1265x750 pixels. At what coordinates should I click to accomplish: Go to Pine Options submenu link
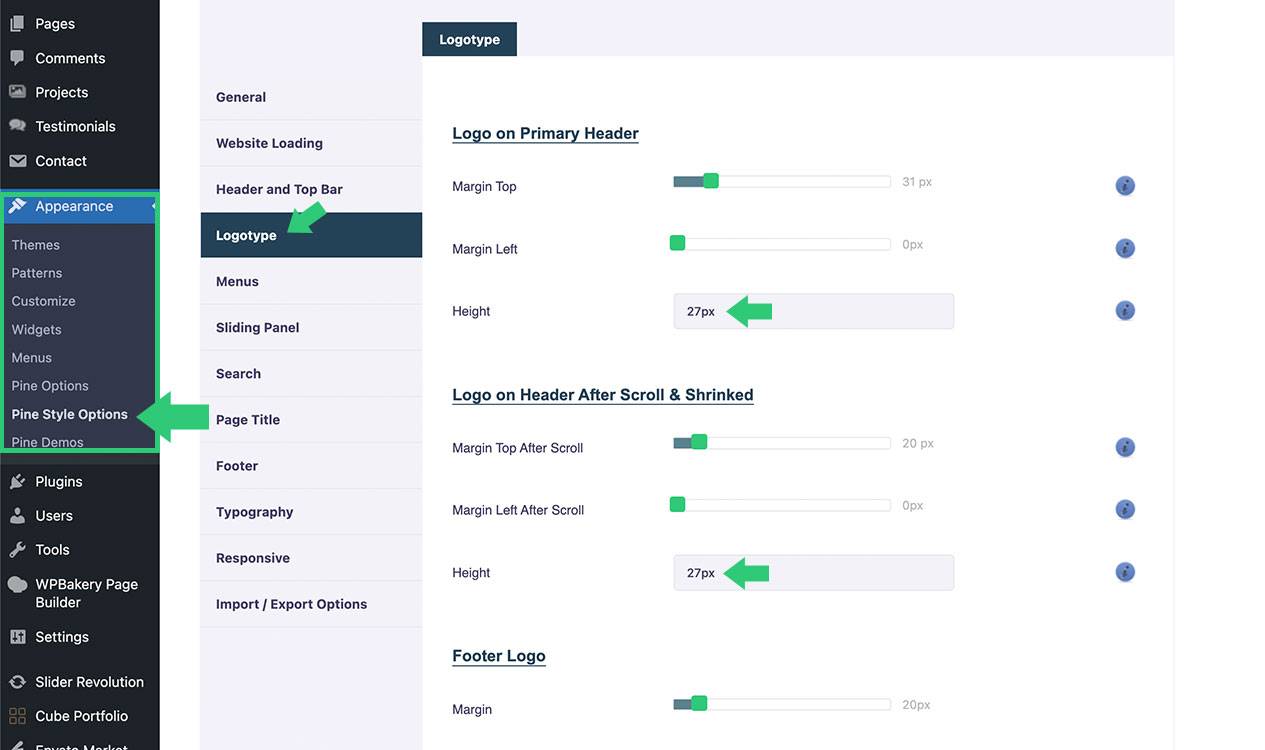click(x=50, y=386)
